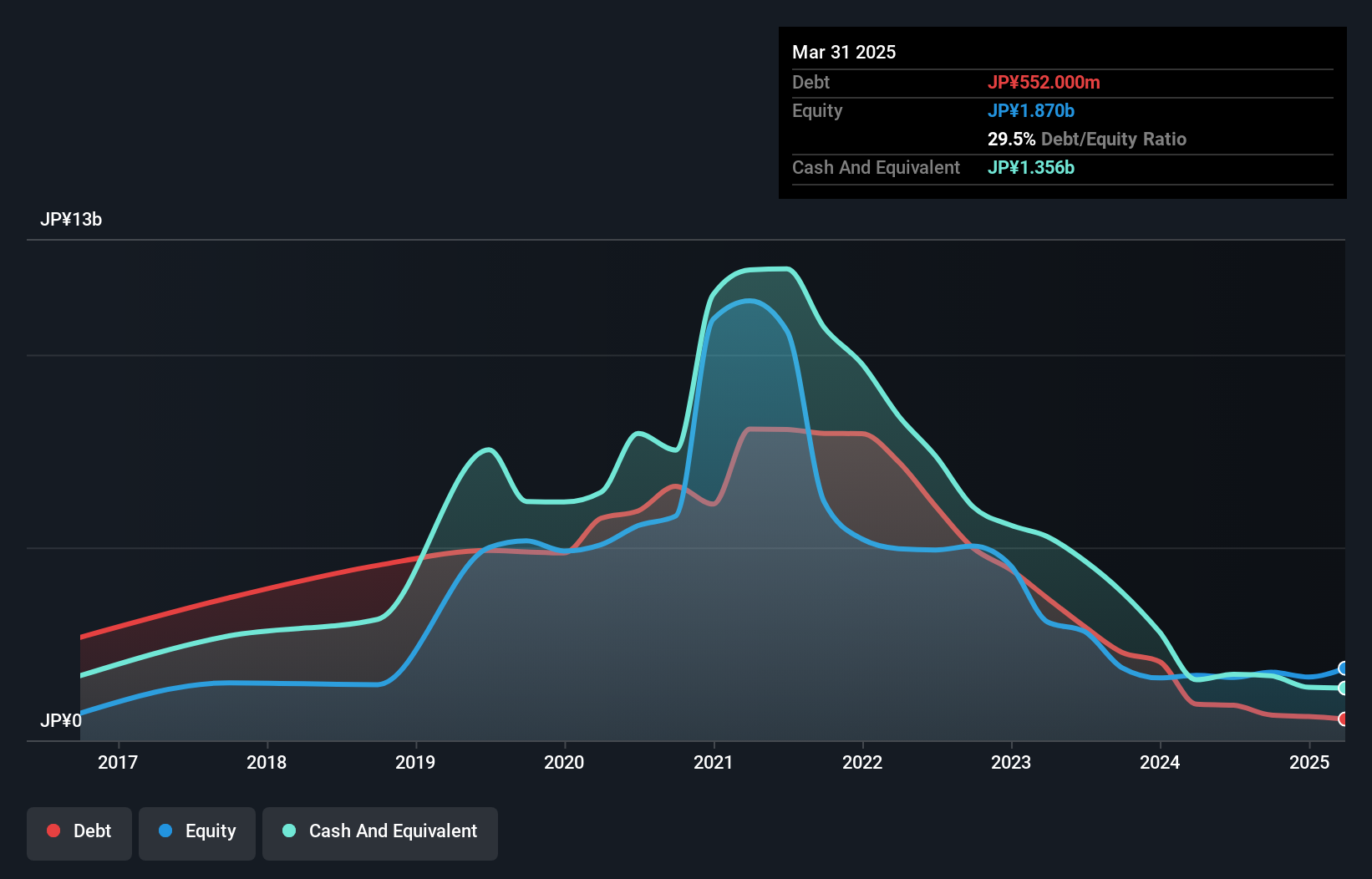The image size is (1372, 879).
Task: Click the JP¥552.000m debt value
Action: pyautogui.click(x=1044, y=82)
